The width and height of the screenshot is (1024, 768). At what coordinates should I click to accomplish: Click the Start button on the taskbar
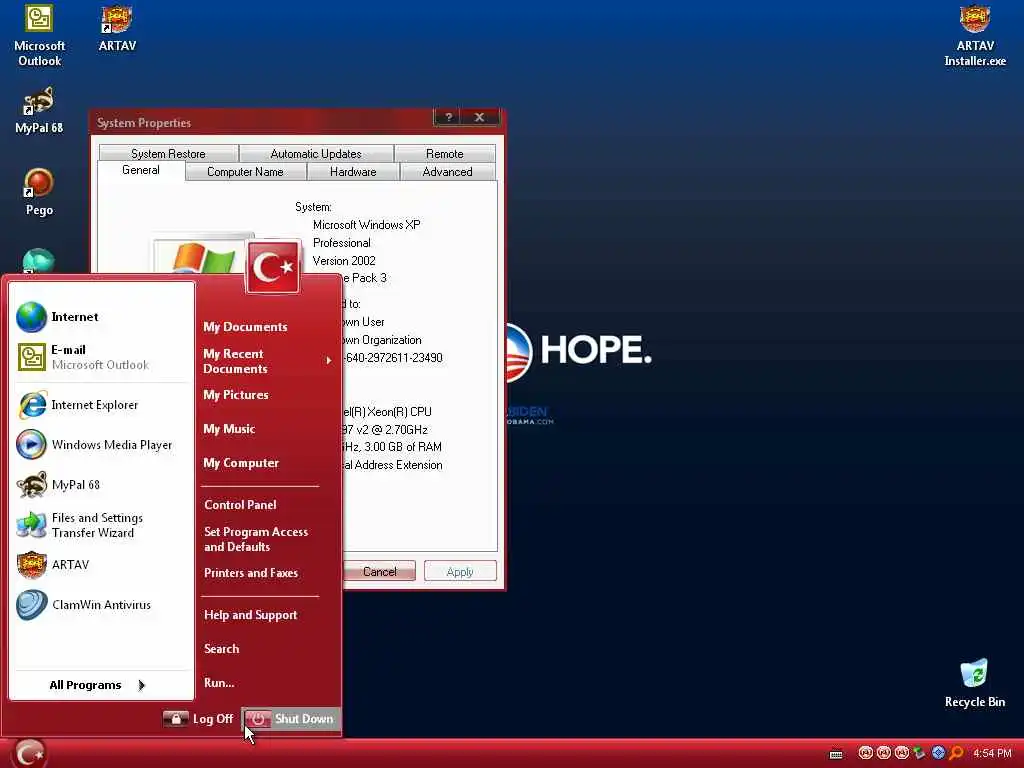[x=29, y=754]
